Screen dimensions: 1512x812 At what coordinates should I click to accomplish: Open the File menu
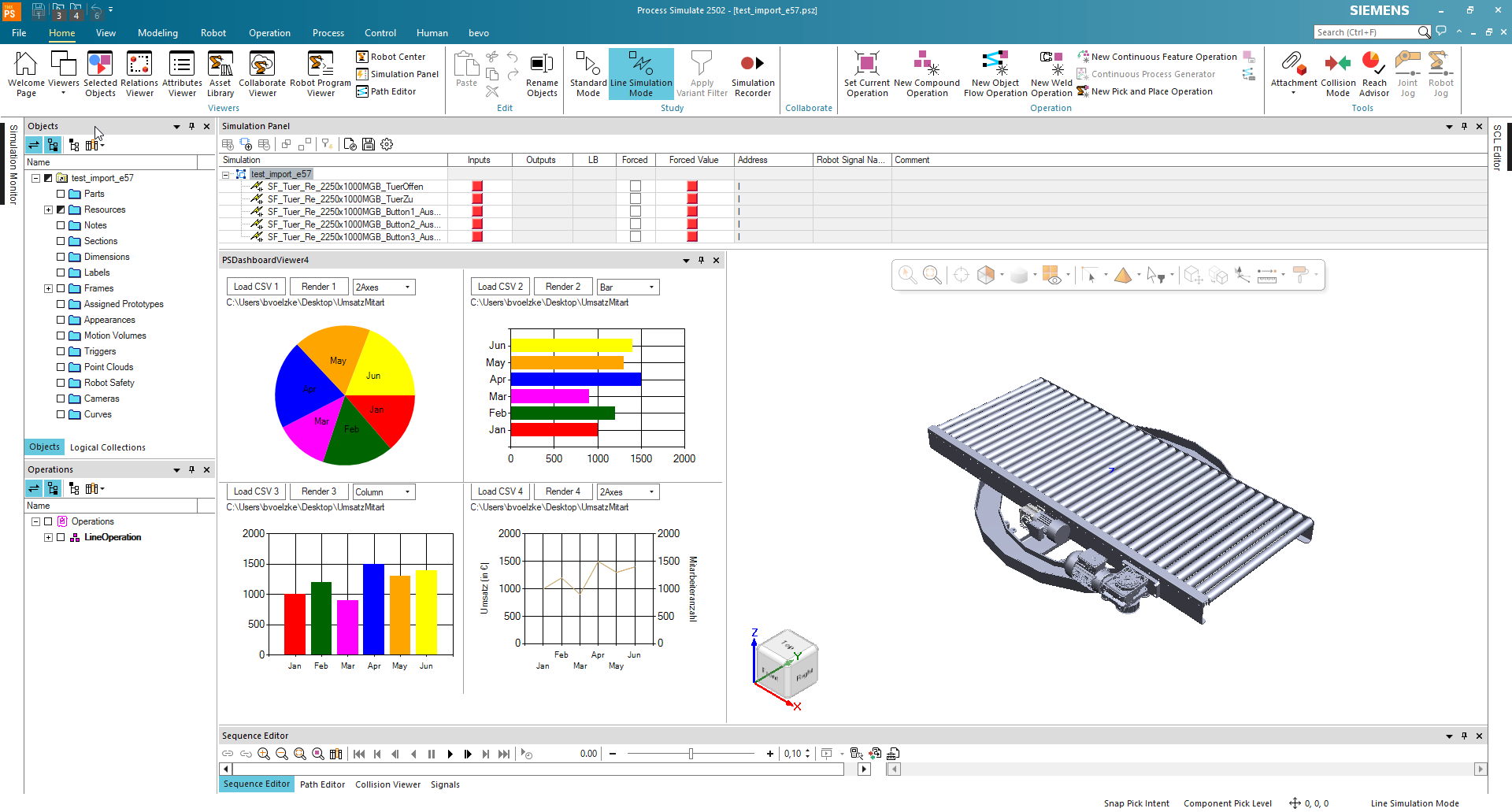[x=19, y=33]
